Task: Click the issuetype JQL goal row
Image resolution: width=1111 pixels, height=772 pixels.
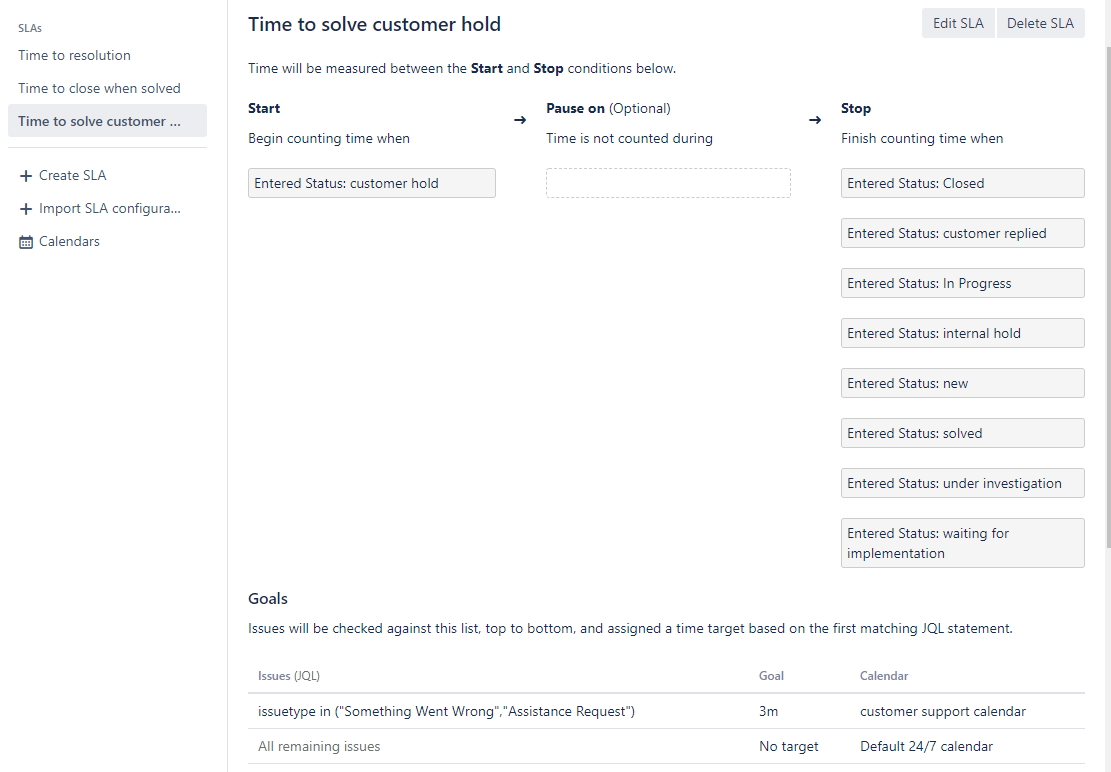Action: coord(666,711)
